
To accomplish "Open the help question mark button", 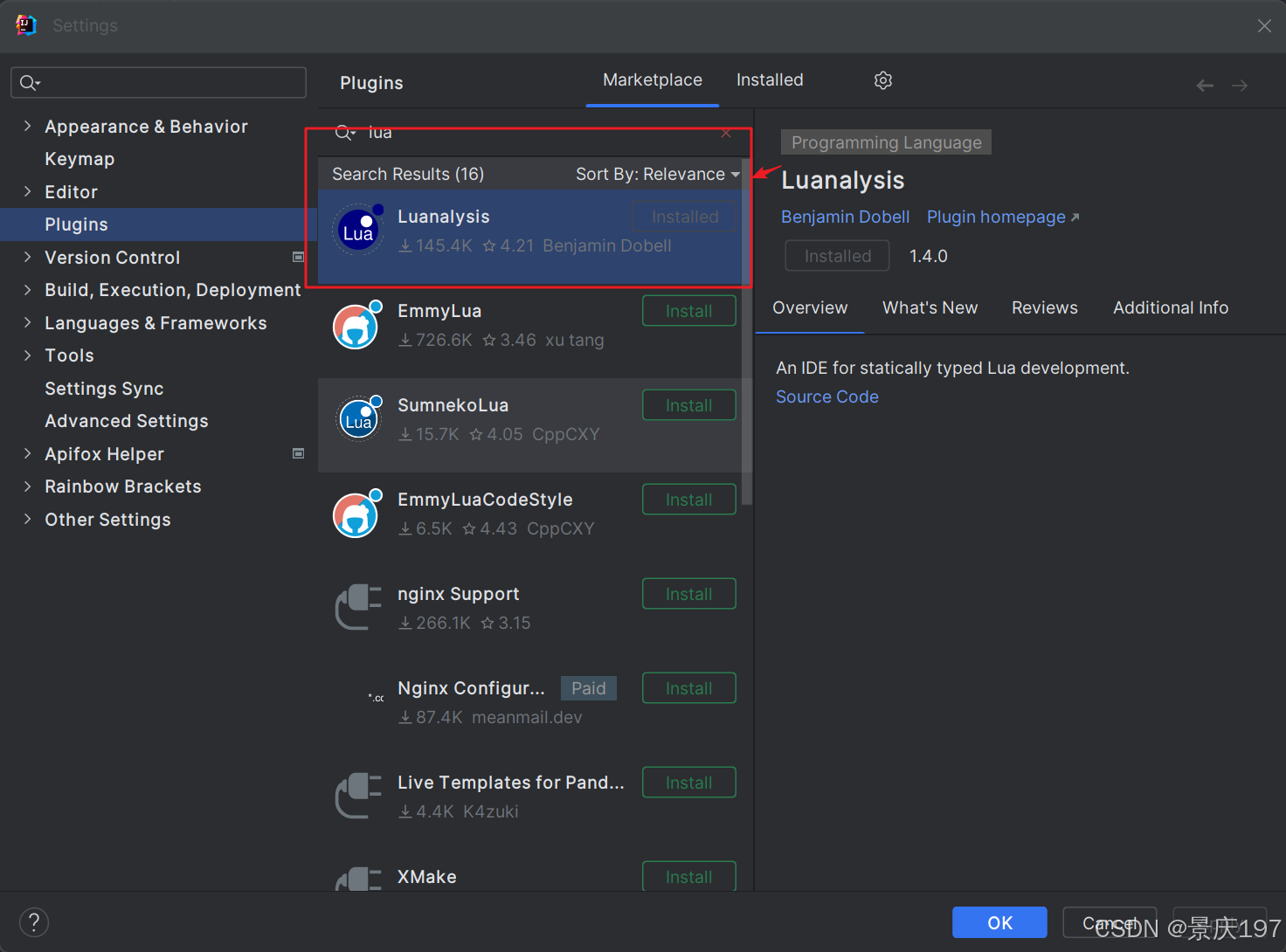I will (34, 922).
